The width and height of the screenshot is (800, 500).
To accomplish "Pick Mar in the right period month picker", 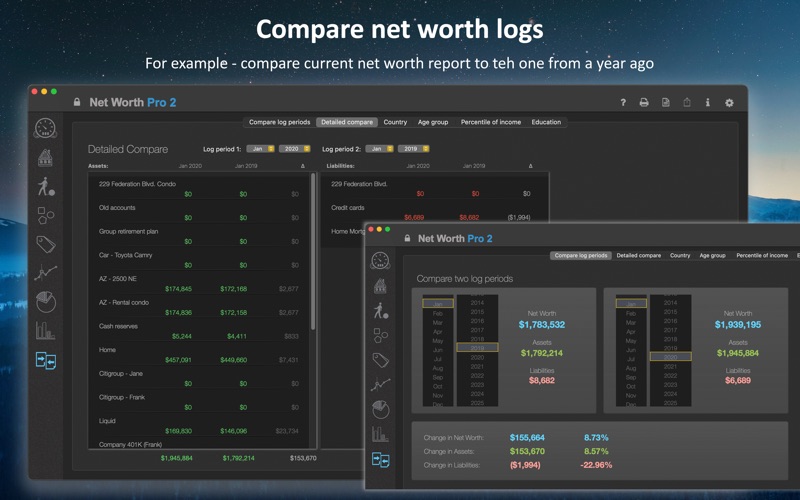I will tap(631, 322).
